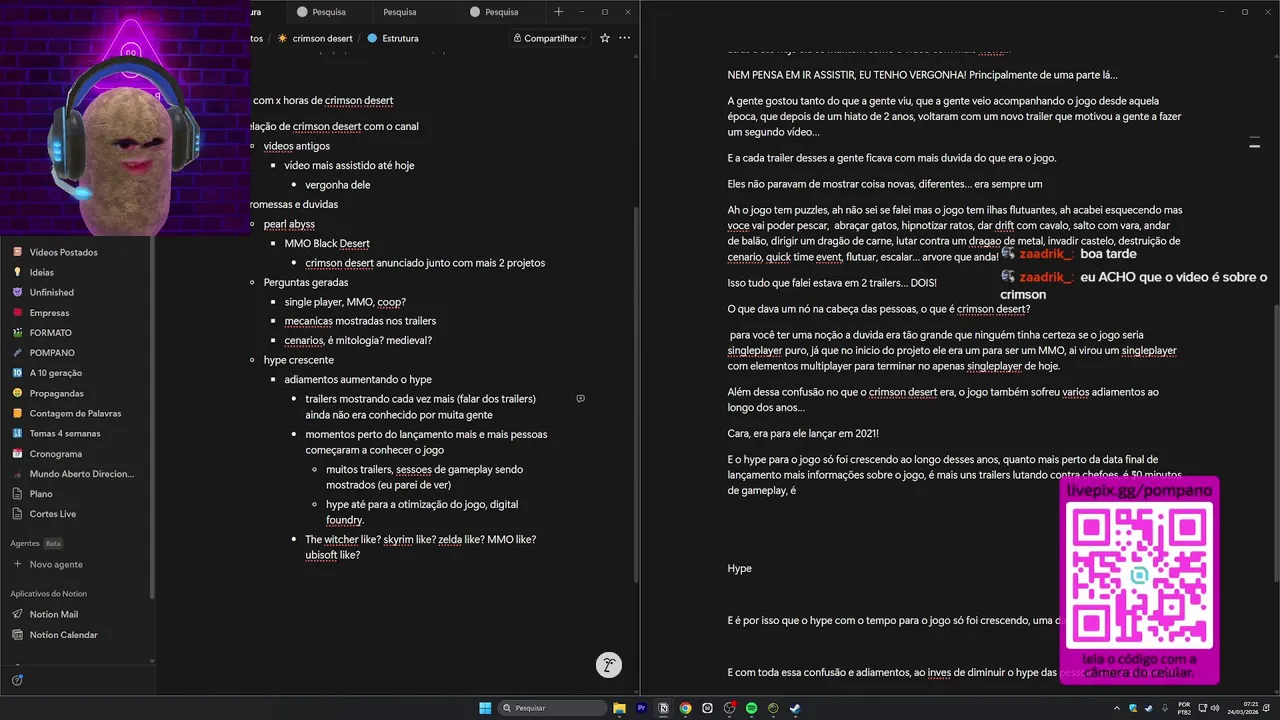Open the Ideias lightbulb page
This screenshot has width=1280, height=720.
(41, 272)
